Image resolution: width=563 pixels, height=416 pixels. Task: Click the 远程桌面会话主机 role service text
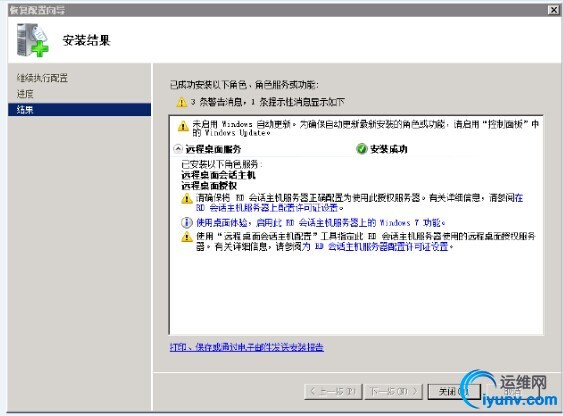pos(218,175)
